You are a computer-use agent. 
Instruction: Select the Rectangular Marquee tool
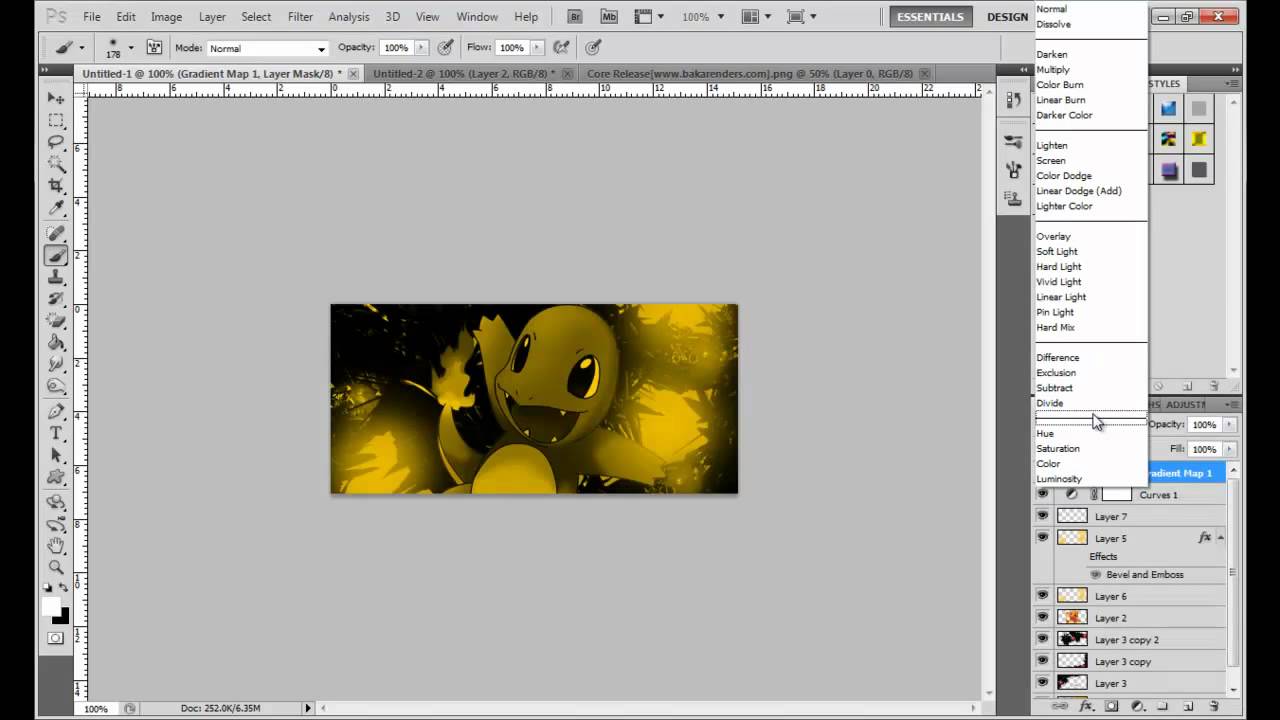pos(56,120)
